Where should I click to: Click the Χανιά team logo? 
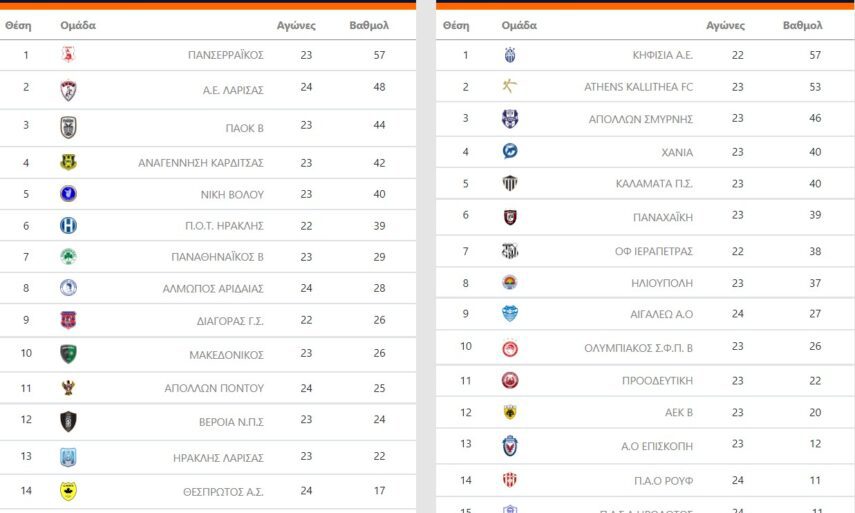click(x=510, y=152)
